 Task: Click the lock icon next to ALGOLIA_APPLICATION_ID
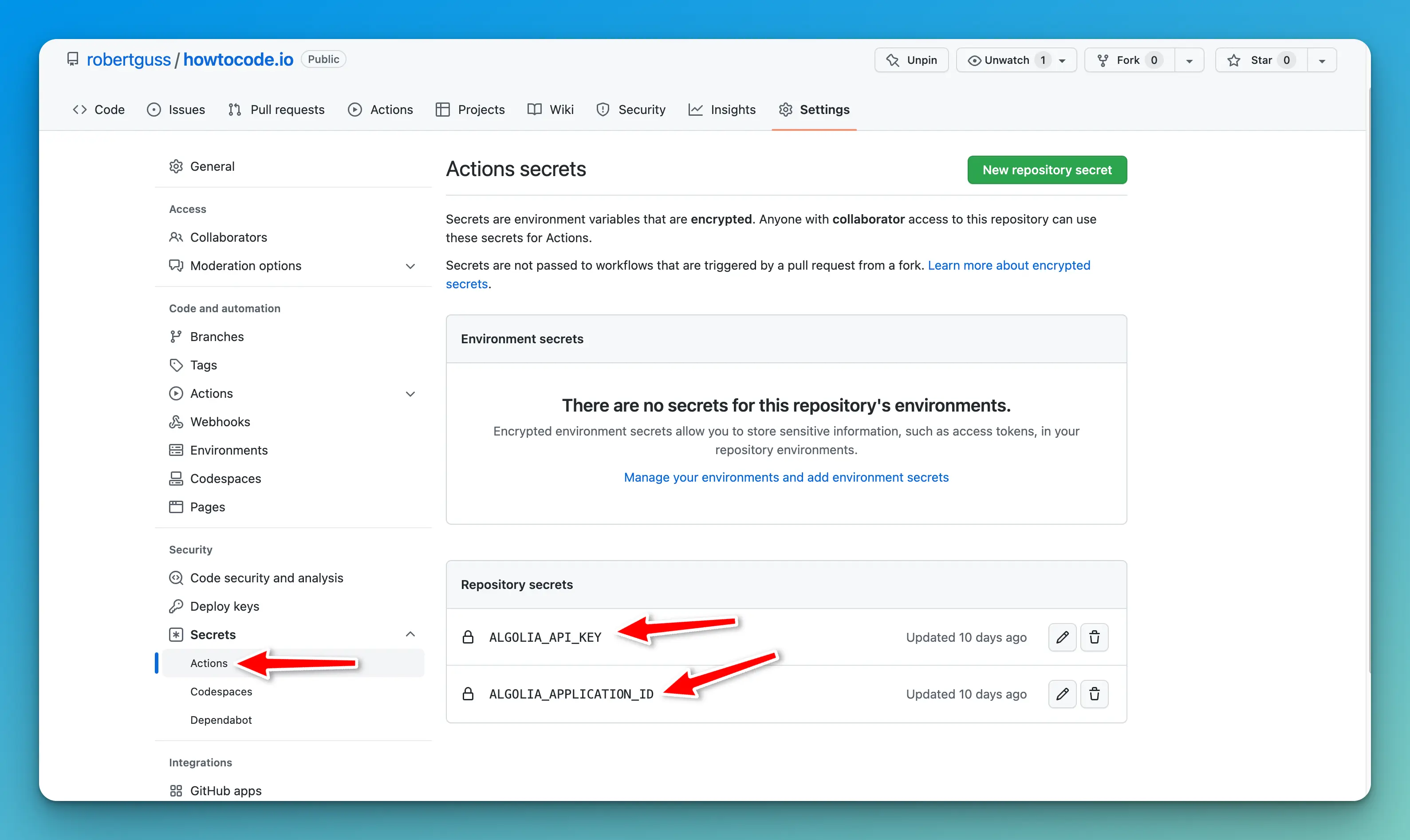(468, 694)
